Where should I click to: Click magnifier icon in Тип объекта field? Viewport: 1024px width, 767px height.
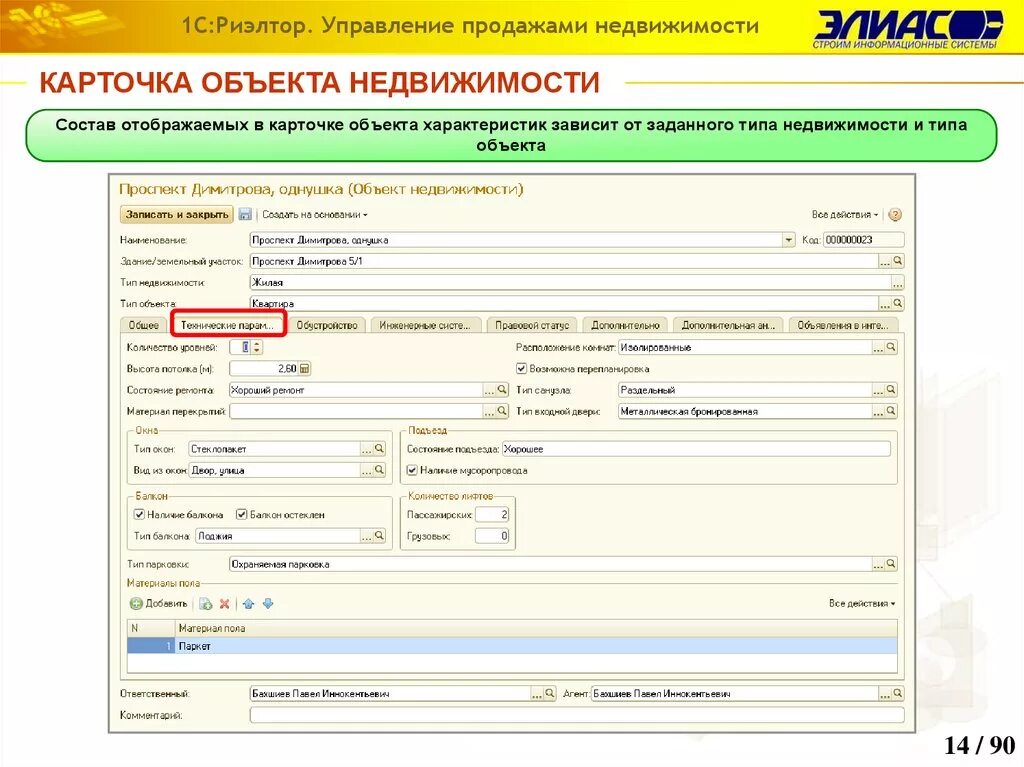pyautogui.click(x=898, y=303)
